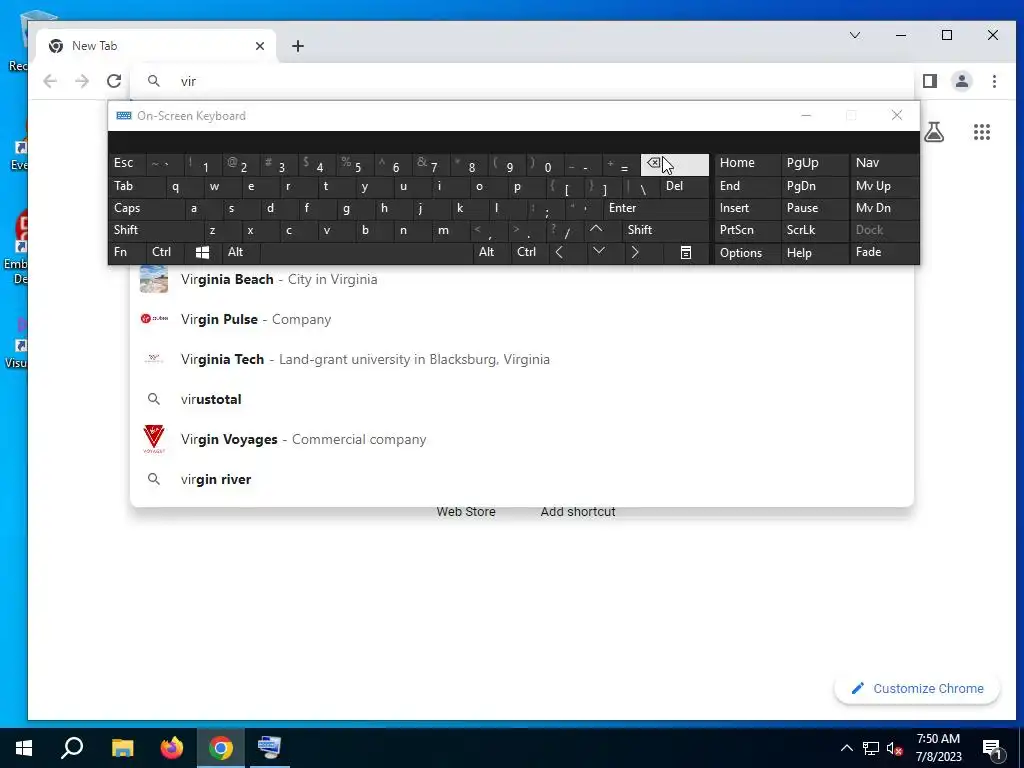Click the Nav key on keyboard
1024x768 pixels.
tap(884, 165)
